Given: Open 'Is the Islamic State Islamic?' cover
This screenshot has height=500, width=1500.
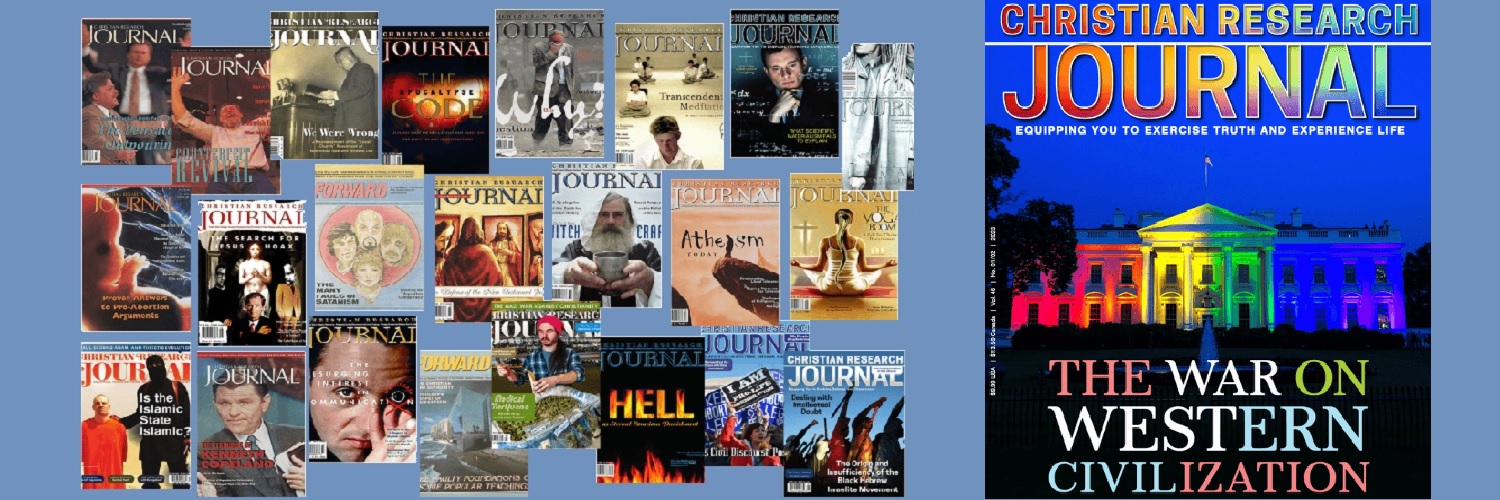Looking at the screenshot, I should (136, 417).
